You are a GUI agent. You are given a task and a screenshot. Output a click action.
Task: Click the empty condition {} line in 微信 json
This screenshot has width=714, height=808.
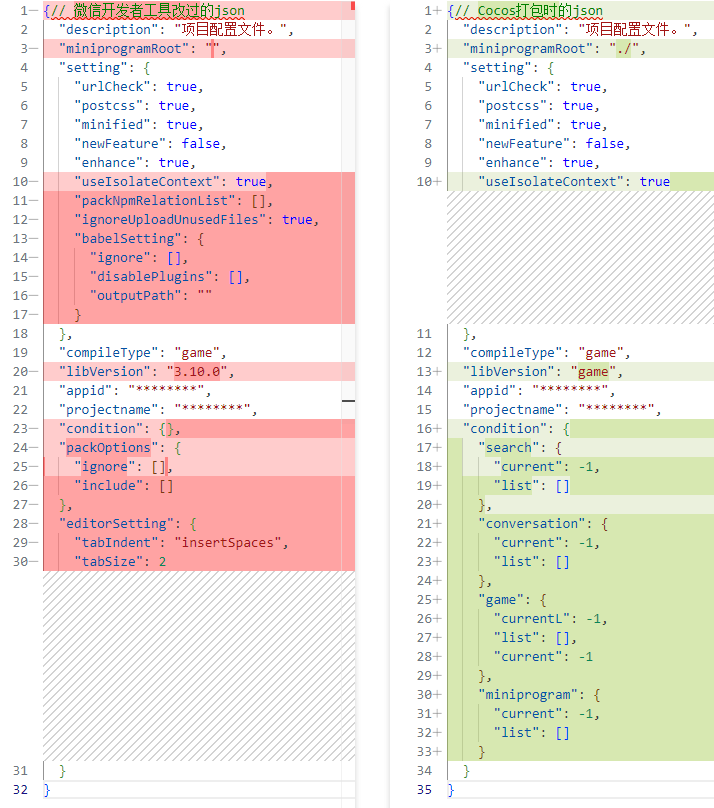(120, 429)
